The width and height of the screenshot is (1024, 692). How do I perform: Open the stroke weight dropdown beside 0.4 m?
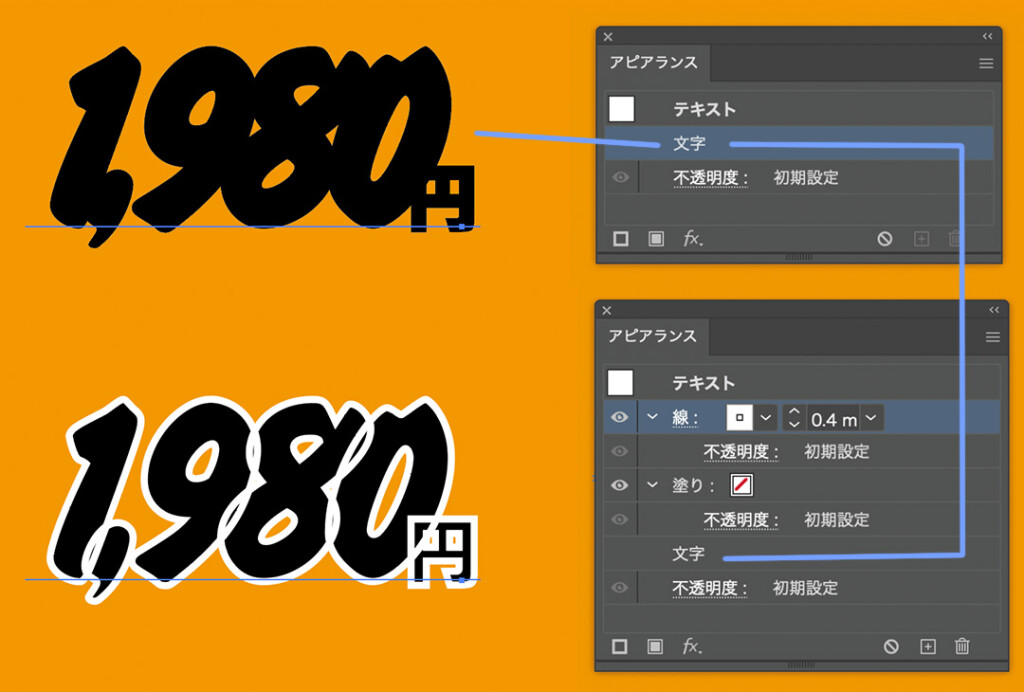[872, 417]
